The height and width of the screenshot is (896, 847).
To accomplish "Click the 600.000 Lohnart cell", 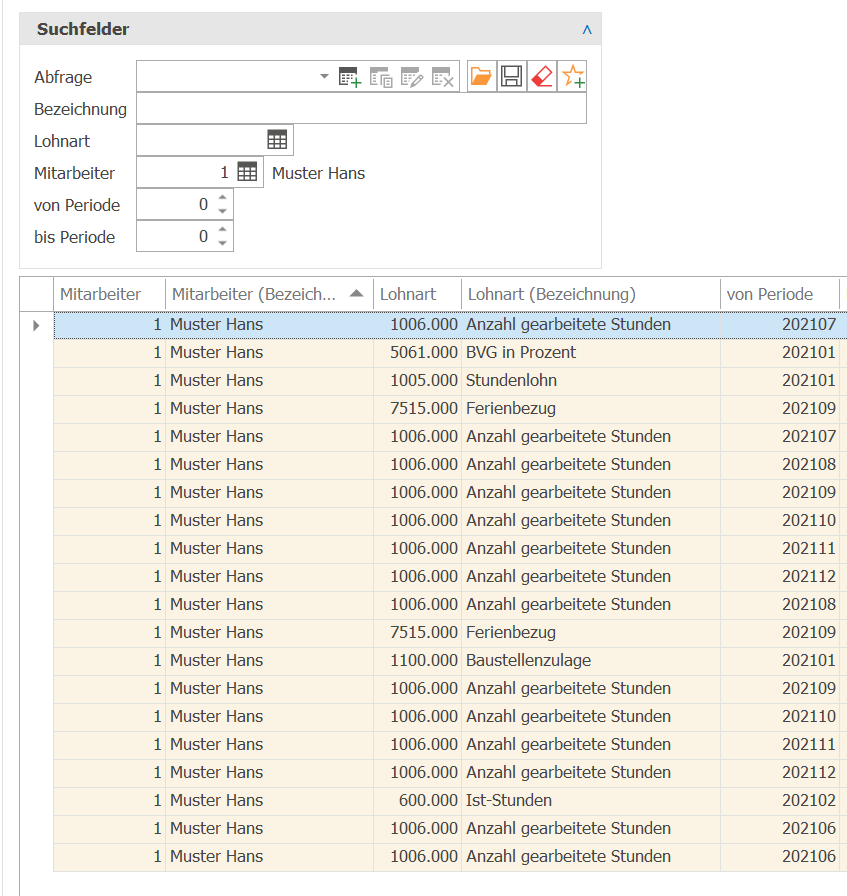I will point(417,801).
